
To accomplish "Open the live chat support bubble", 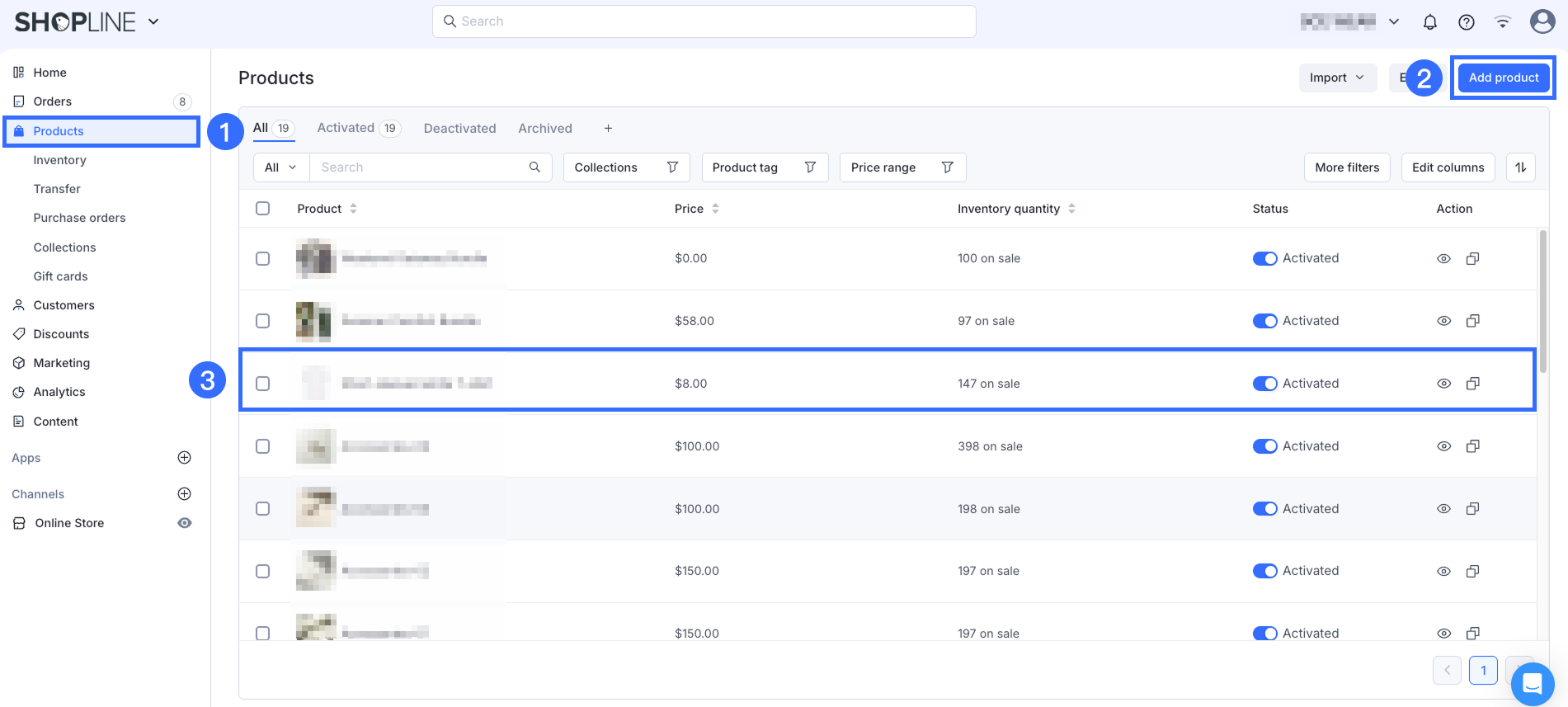I will pyautogui.click(x=1532, y=684).
